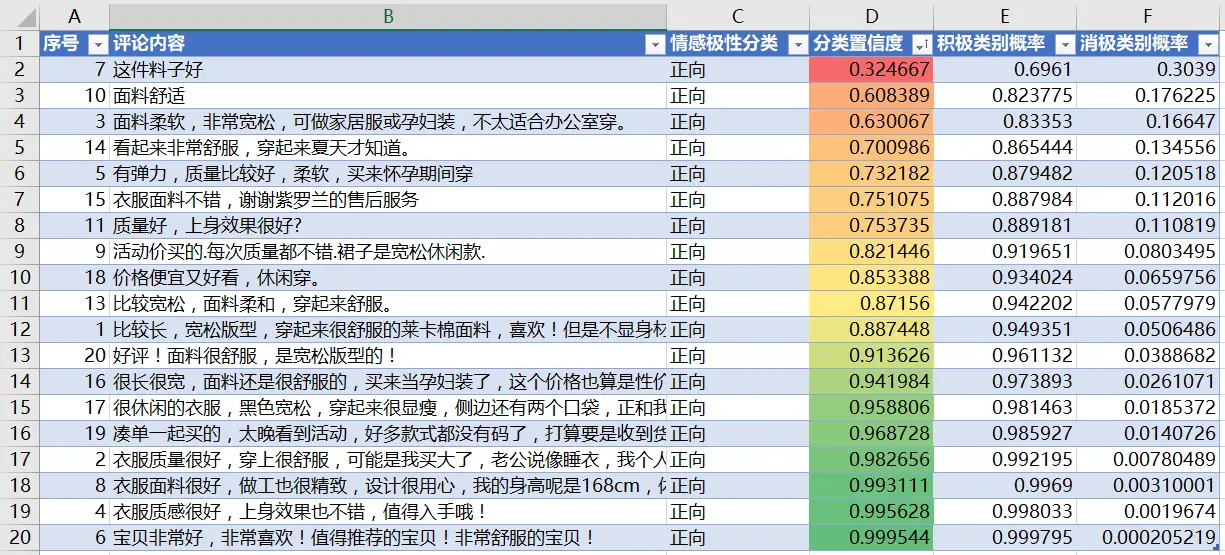The height and width of the screenshot is (555, 1225).
Task: Select row 11 header
Action: click(x=20, y=304)
